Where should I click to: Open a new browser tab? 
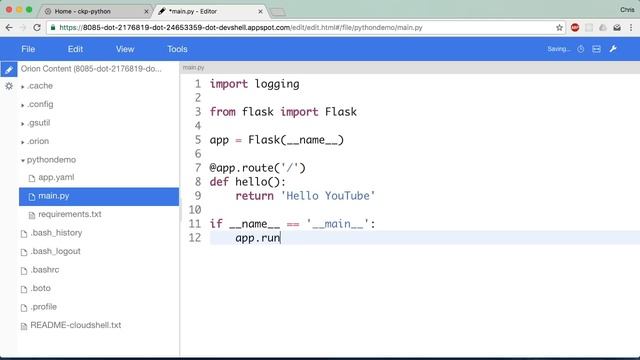click(x=278, y=12)
